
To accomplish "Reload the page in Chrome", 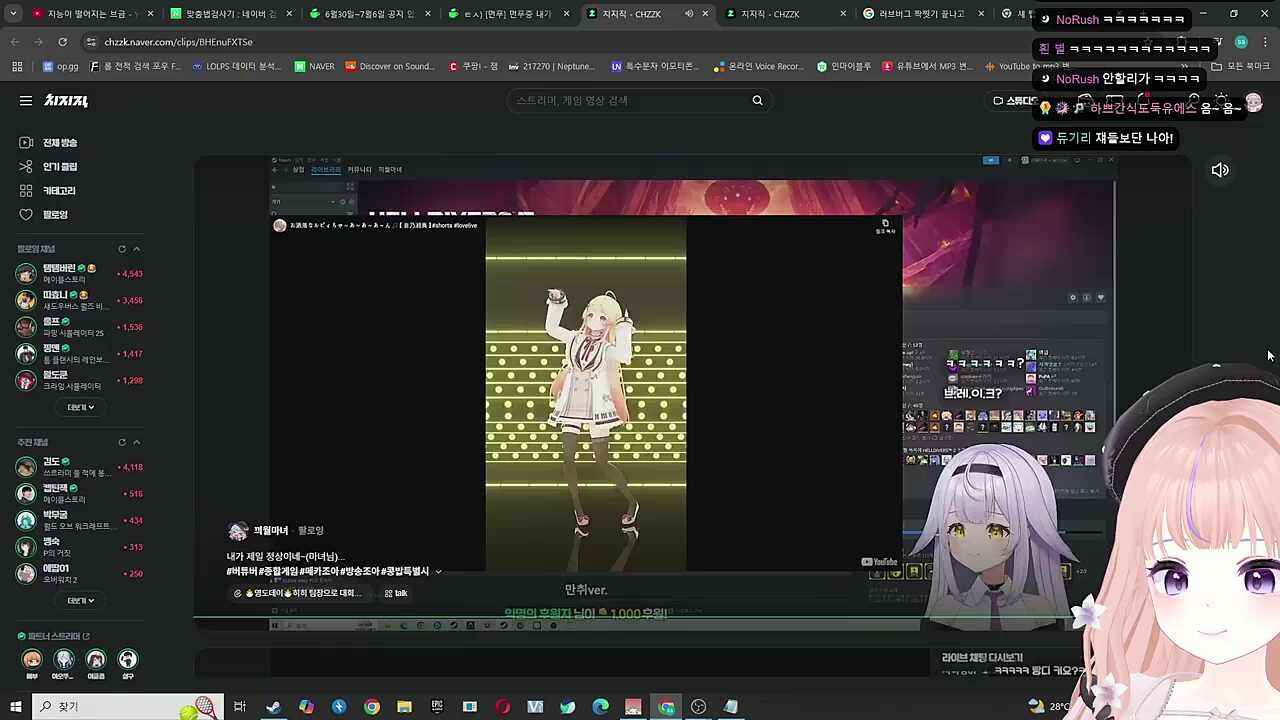I will (x=62, y=42).
